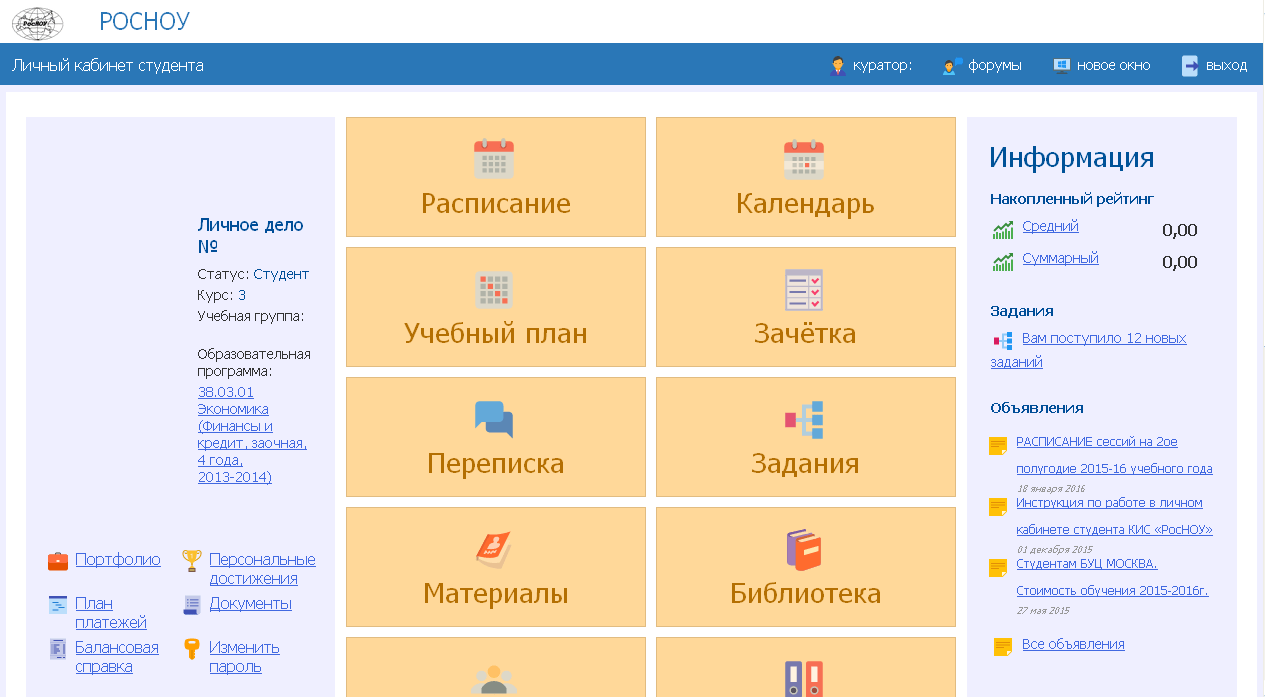The image size is (1265, 697).
Task: Click the books icon for Библиотека
Action: (x=804, y=550)
